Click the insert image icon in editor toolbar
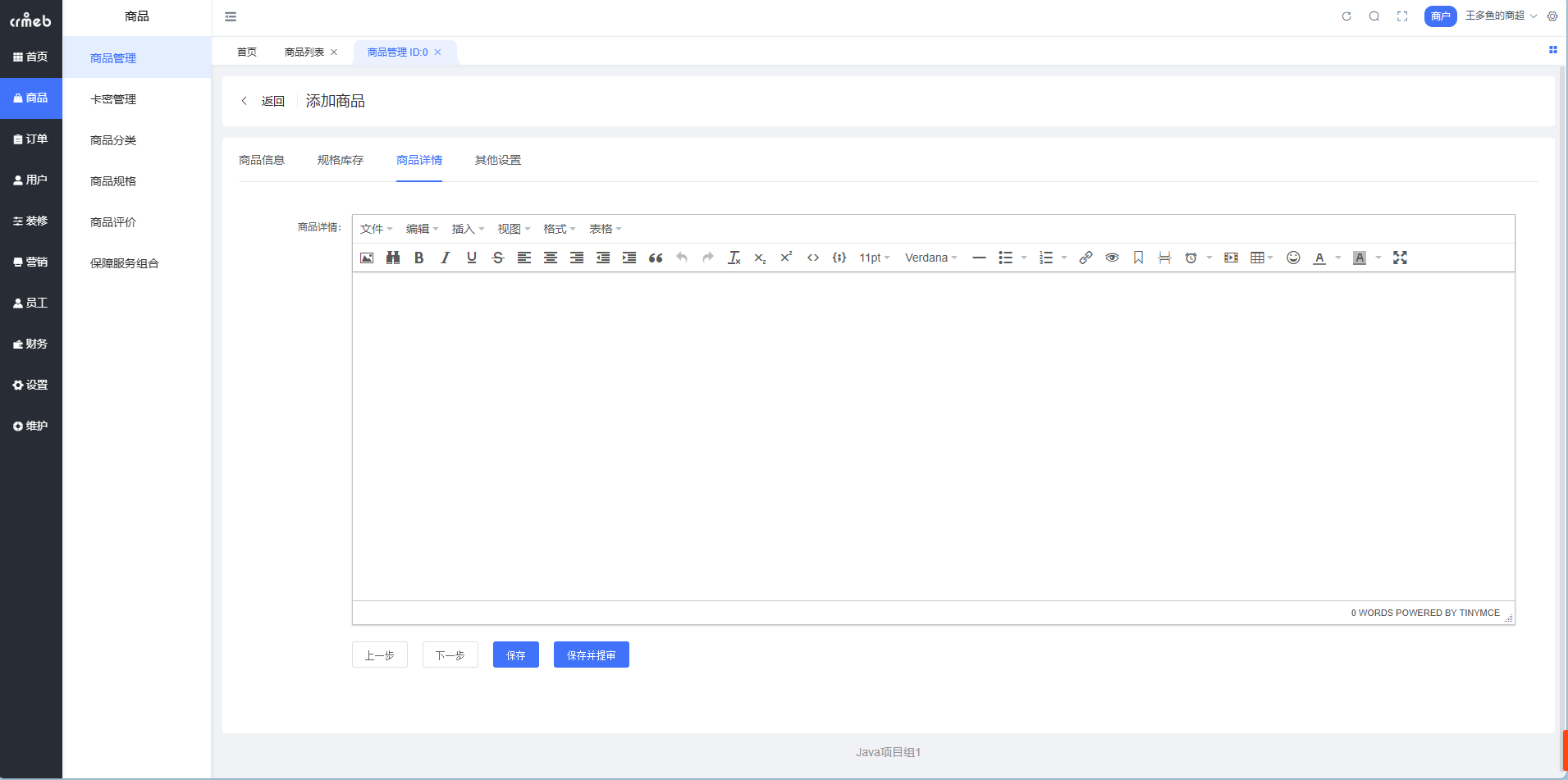 (367, 258)
